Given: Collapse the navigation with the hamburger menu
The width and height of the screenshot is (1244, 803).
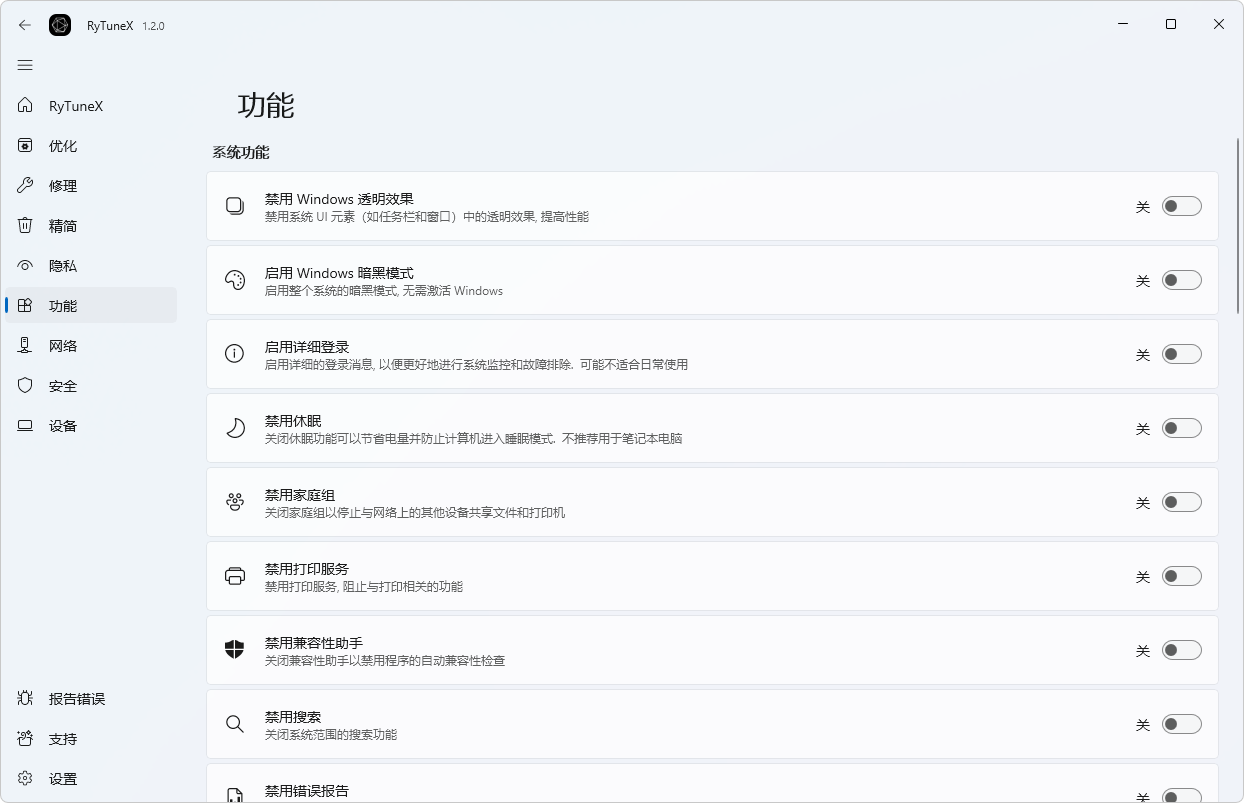Looking at the screenshot, I should point(25,64).
